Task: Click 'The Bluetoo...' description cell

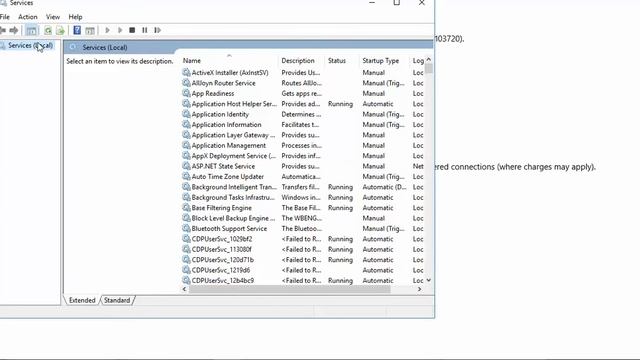Action: pyautogui.click(x=301, y=228)
